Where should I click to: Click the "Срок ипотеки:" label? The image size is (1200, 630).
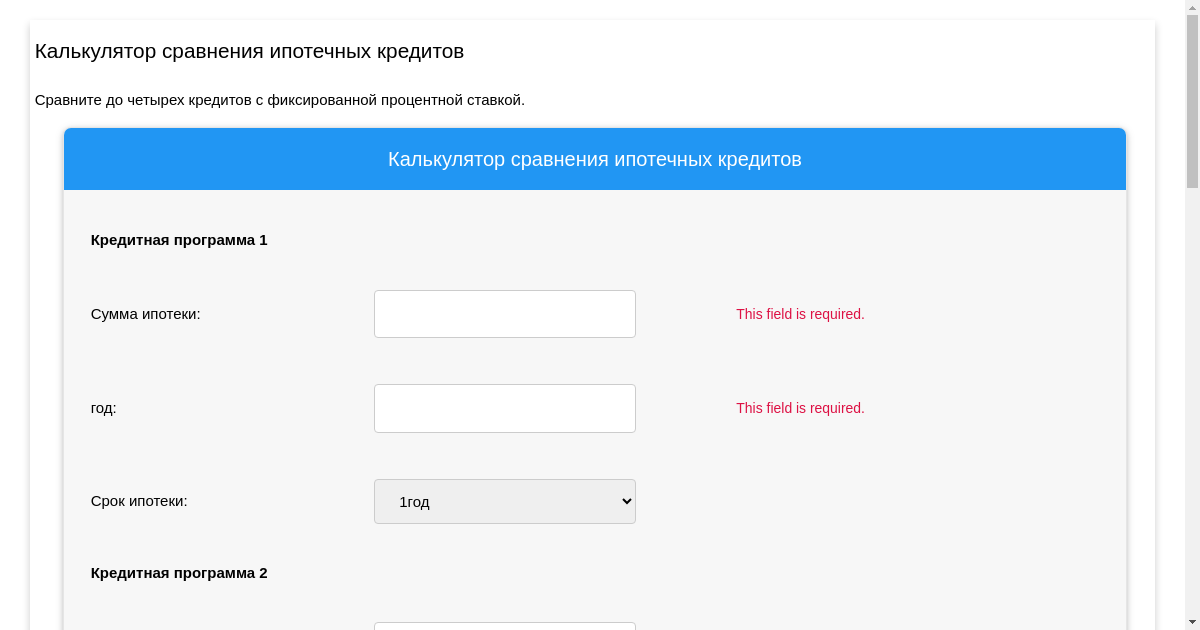click(139, 501)
